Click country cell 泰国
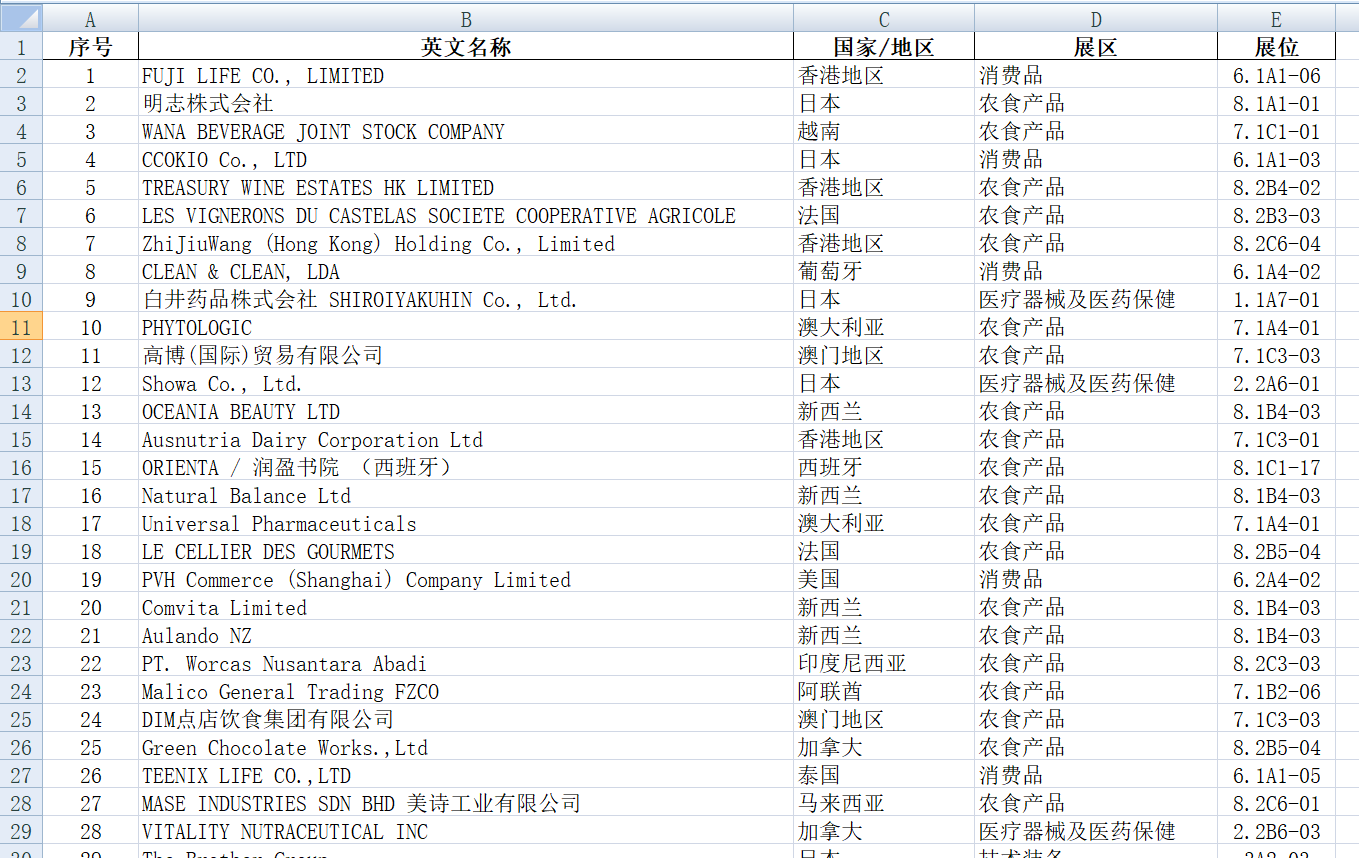Image resolution: width=1359 pixels, height=858 pixels. [884, 775]
